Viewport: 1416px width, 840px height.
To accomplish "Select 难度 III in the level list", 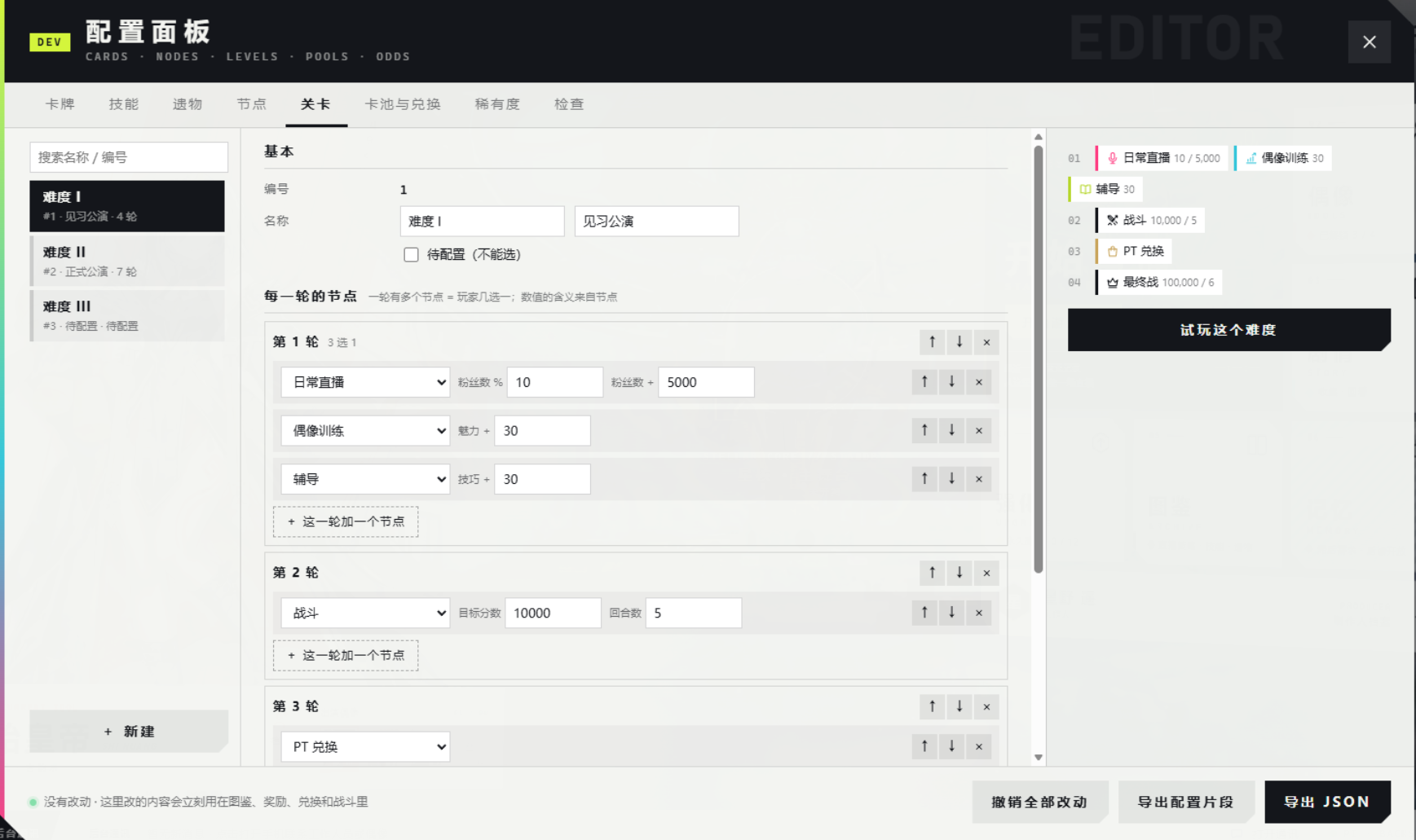I will pyautogui.click(x=127, y=315).
